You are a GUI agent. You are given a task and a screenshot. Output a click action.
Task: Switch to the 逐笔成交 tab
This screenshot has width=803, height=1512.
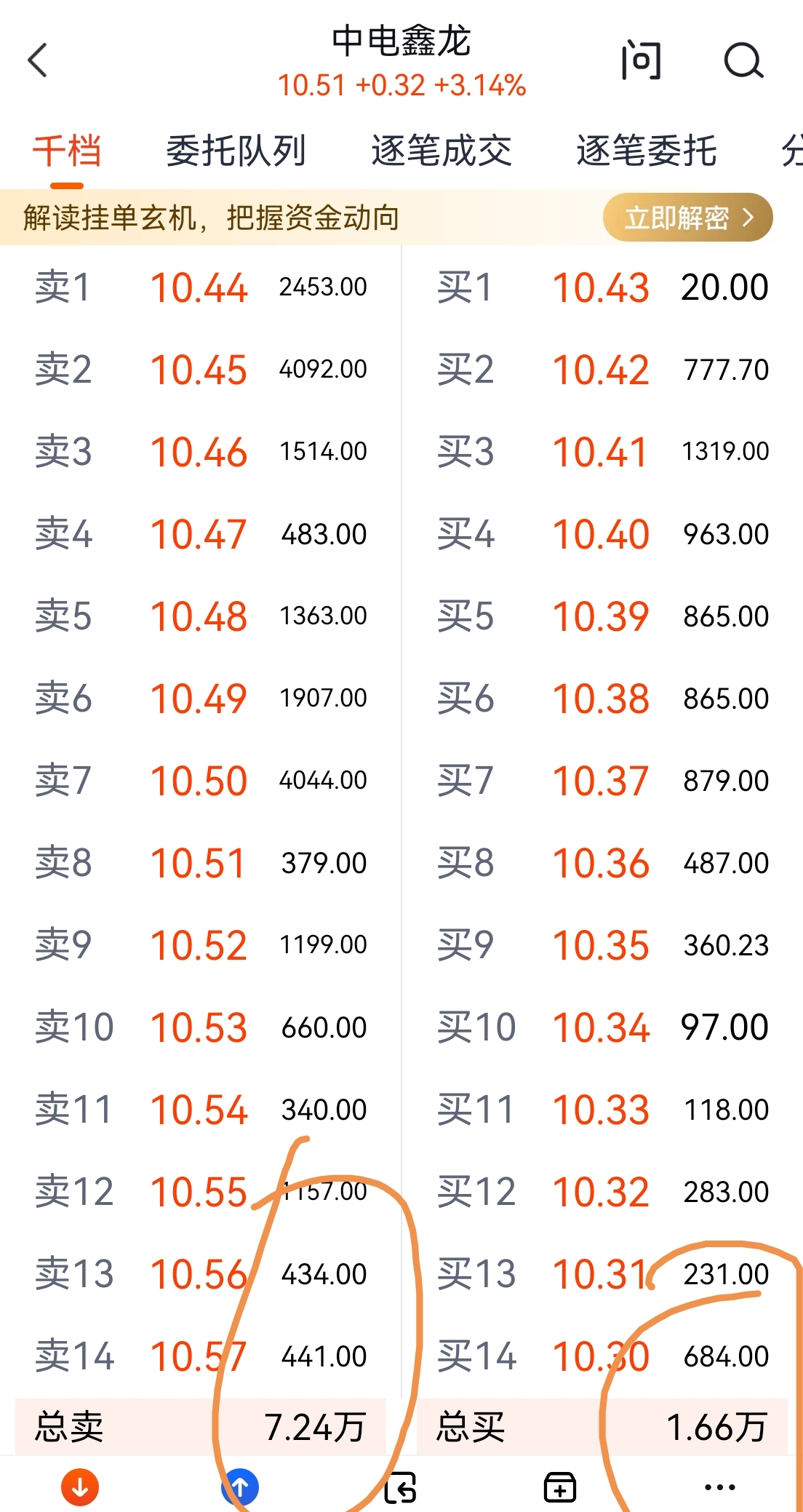(x=441, y=151)
